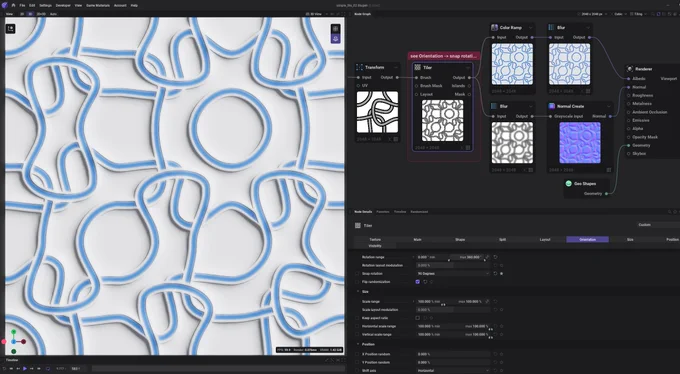Expand the top Blur node chevron
Image resolution: width=680 pixels, height=374 pixels.
coord(588,28)
